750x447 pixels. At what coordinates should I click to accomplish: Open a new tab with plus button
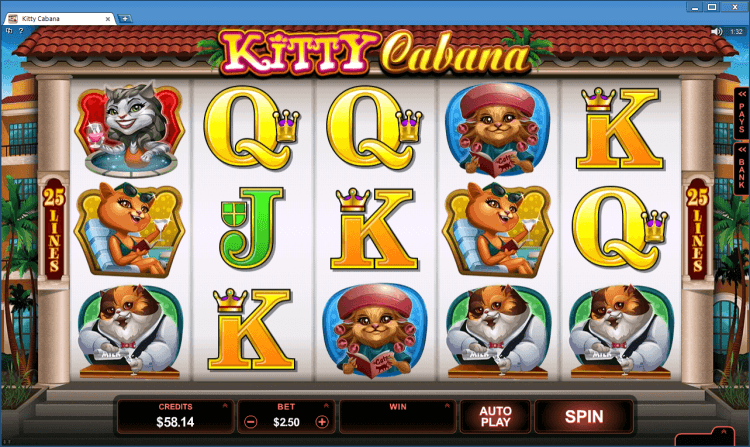[125, 19]
